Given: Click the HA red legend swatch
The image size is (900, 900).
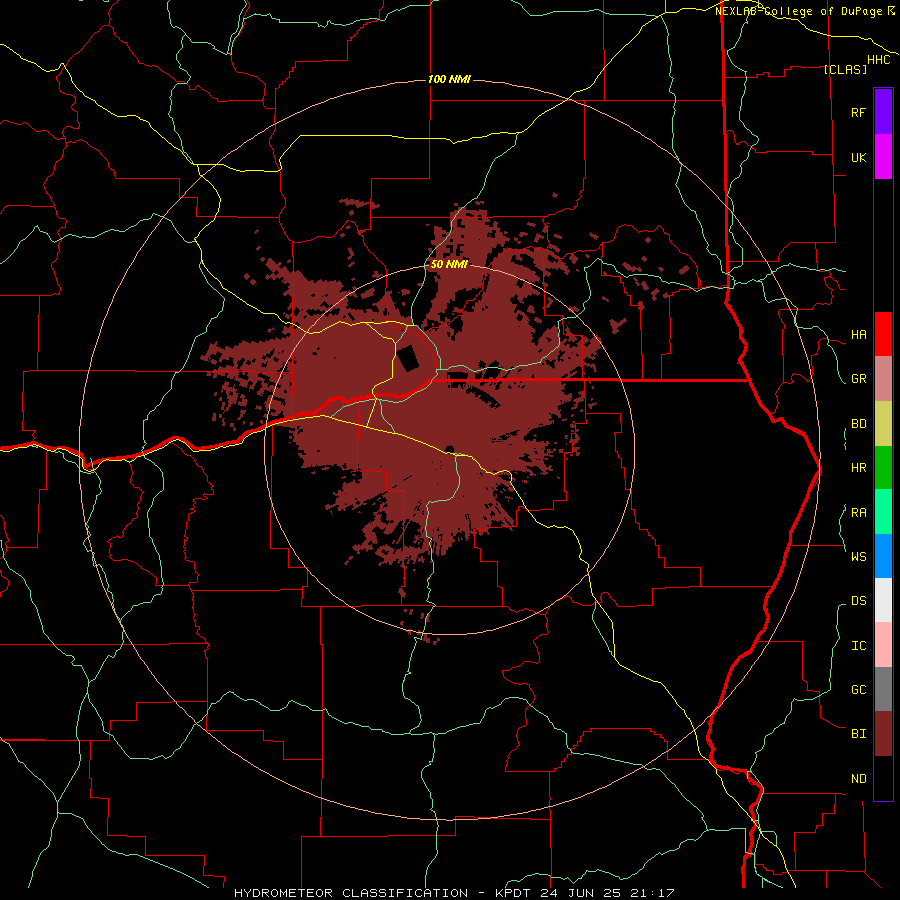Looking at the screenshot, I should tap(883, 334).
